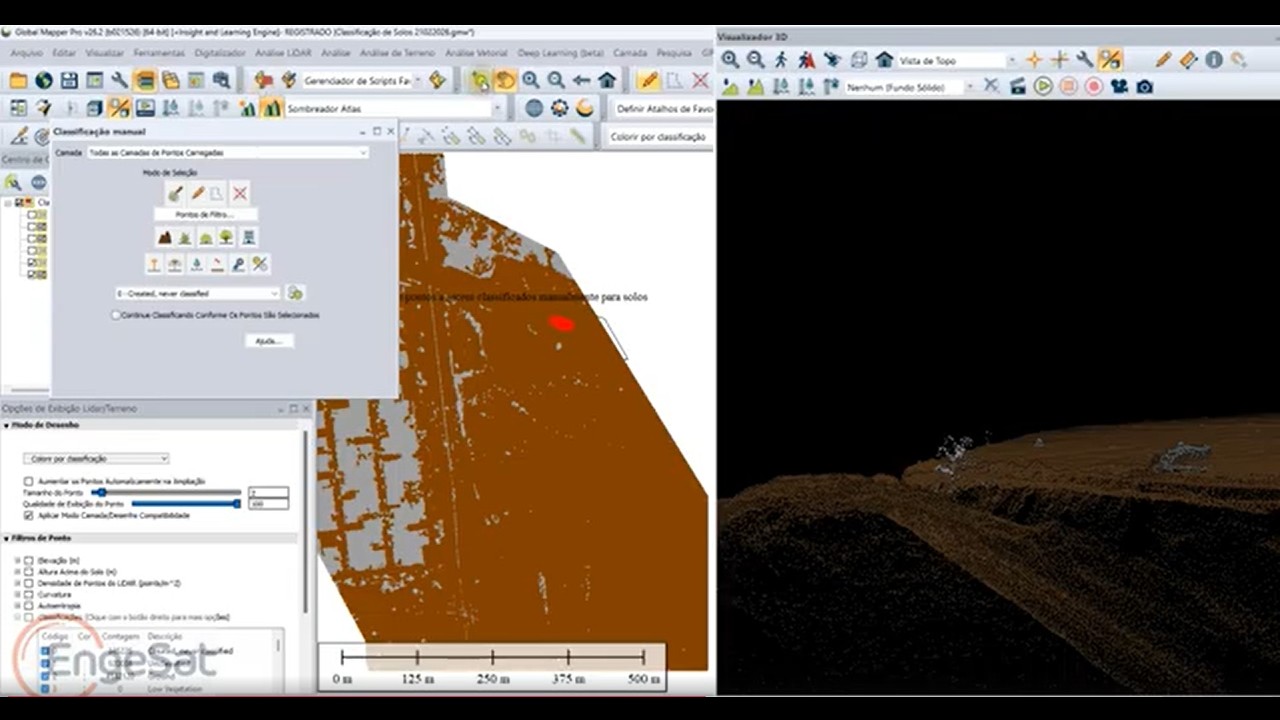Open Configuration wrench icon in main toolbar
This screenshot has width=1280, height=720.
point(120,80)
